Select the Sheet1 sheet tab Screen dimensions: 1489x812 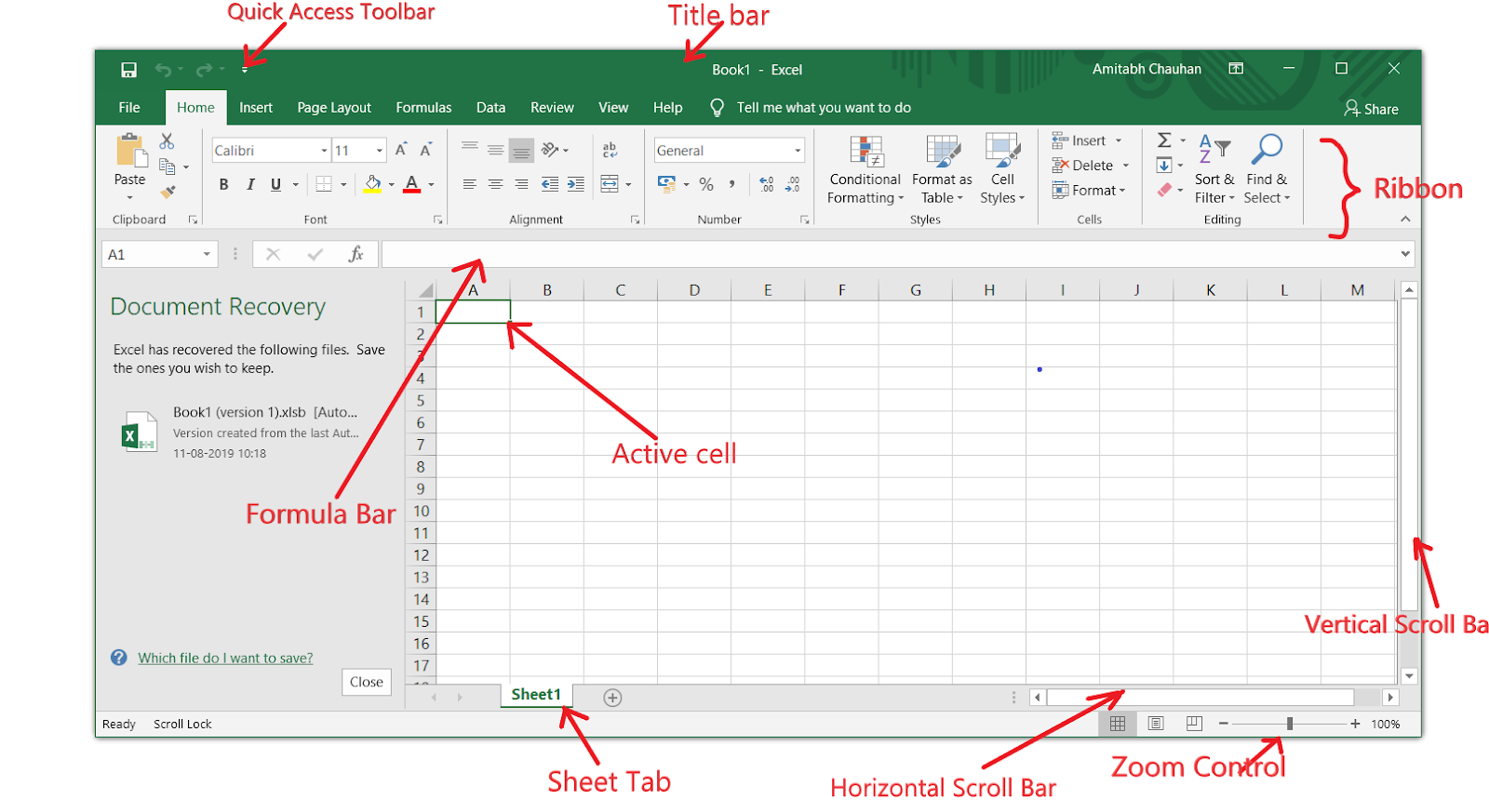pos(536,695)
